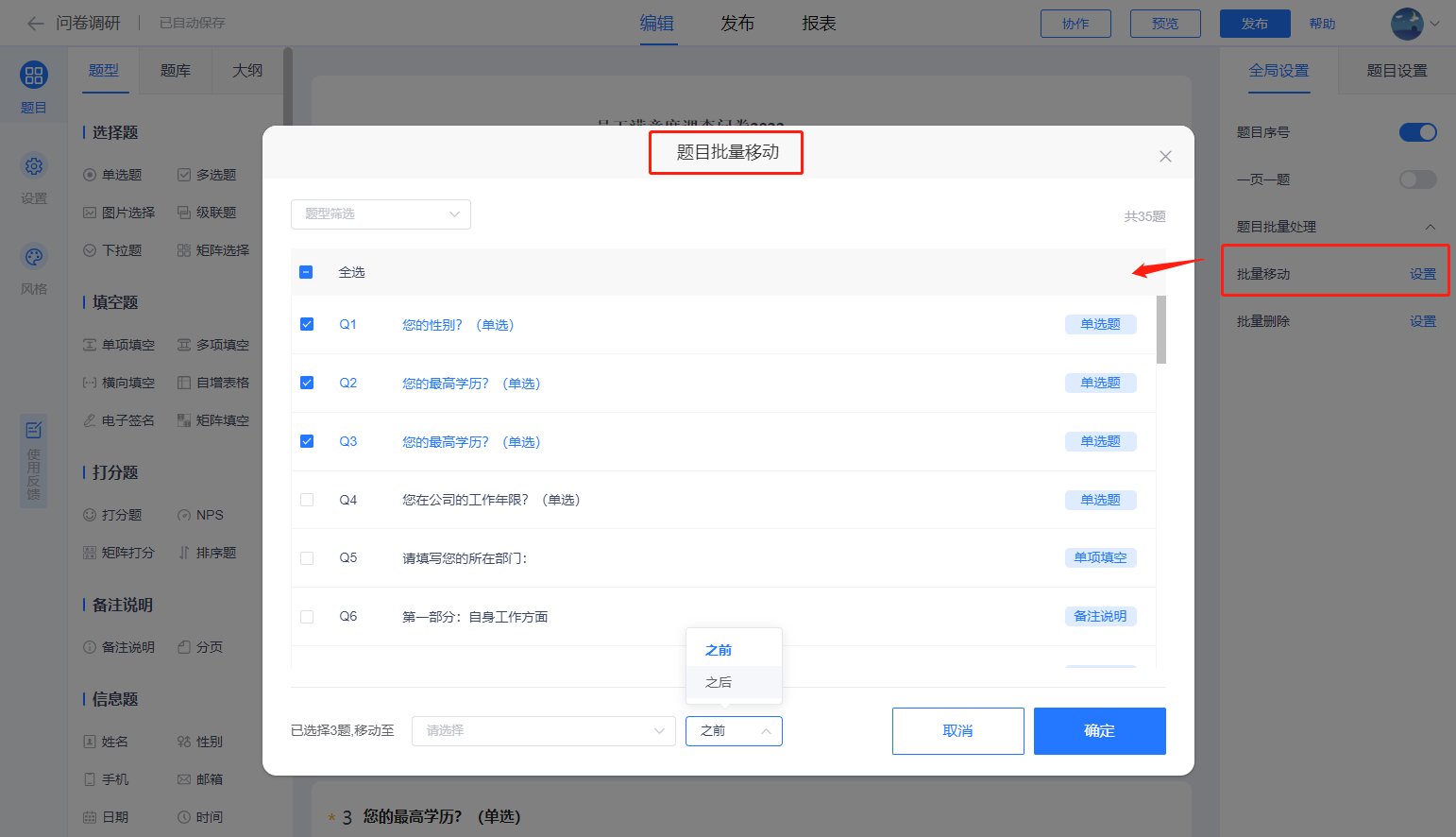Image resolution: width=1456 pixels, height=837 pixels.
Task: Click the 预览 button
Action: coord(1165,24)
